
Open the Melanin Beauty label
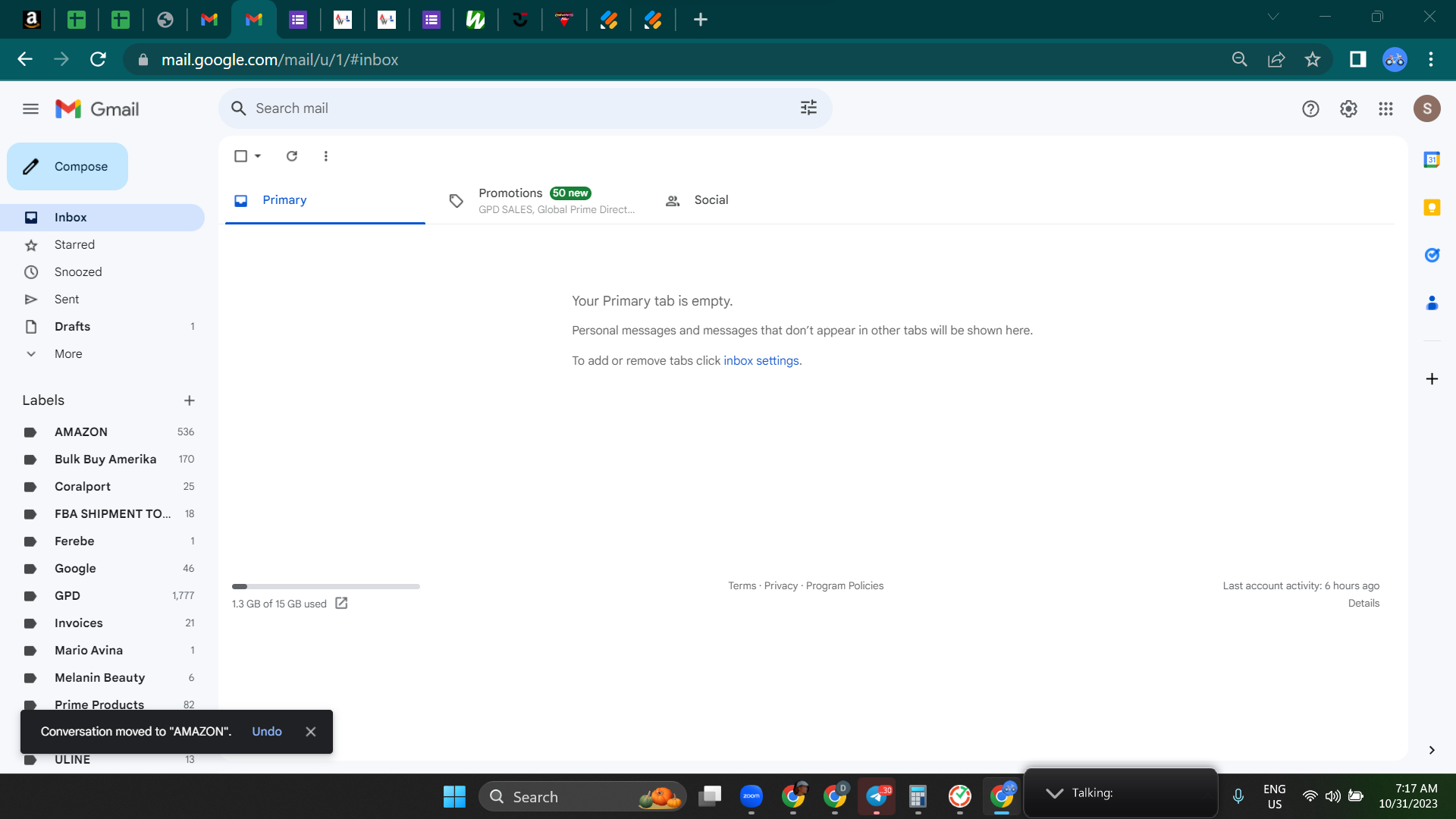pos(102,678)
